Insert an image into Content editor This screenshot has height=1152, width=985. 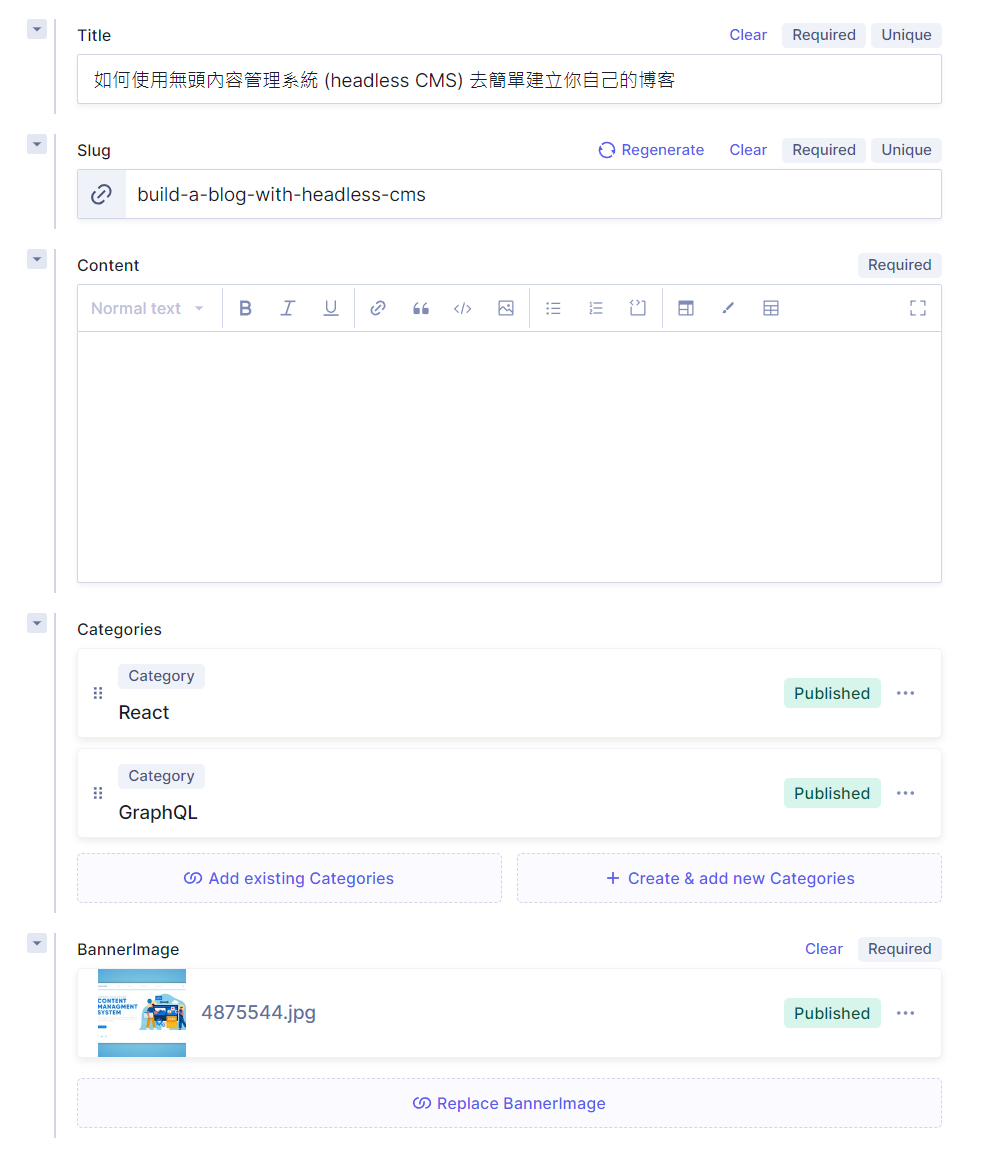506,309
